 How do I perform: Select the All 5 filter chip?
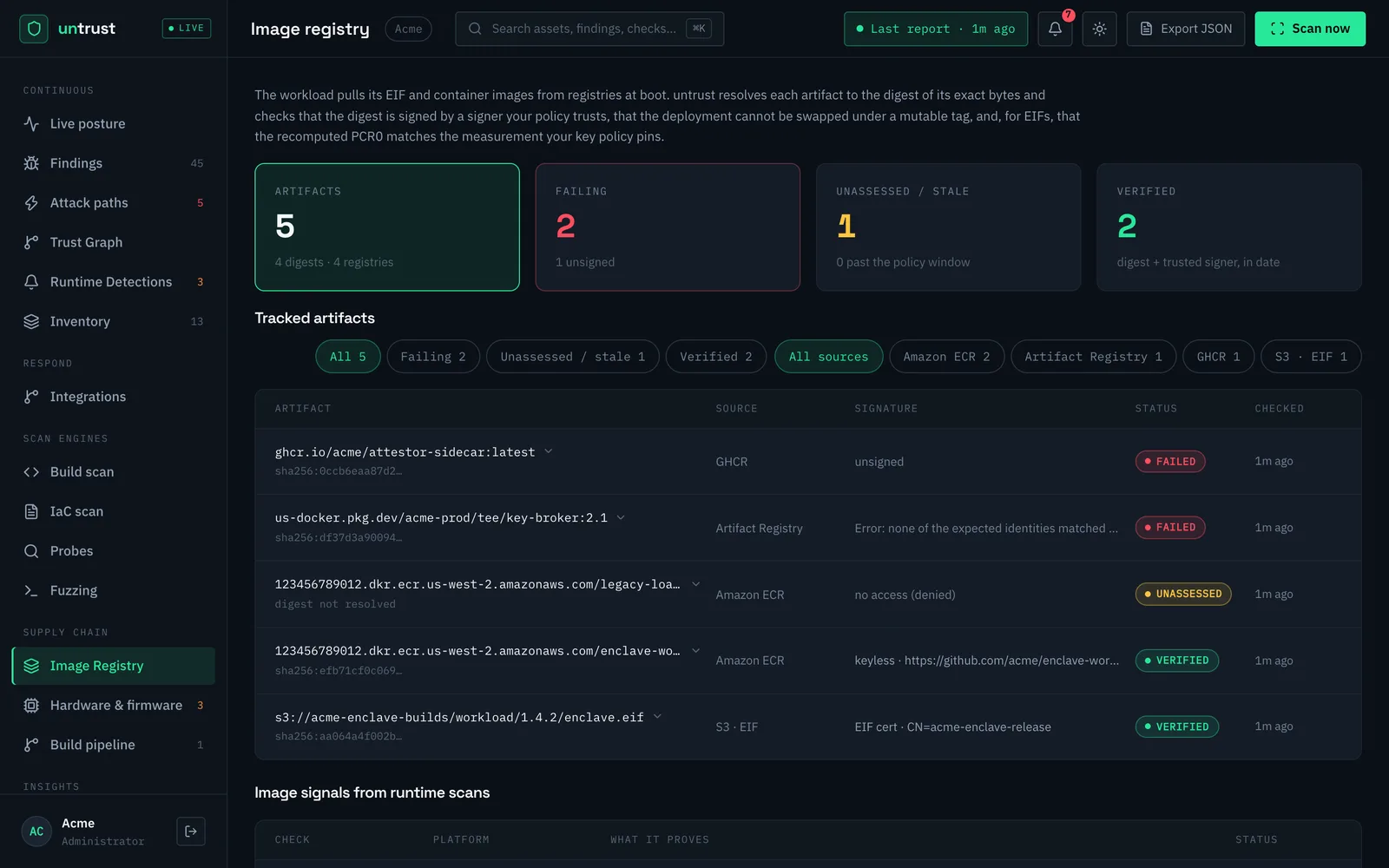348,357
